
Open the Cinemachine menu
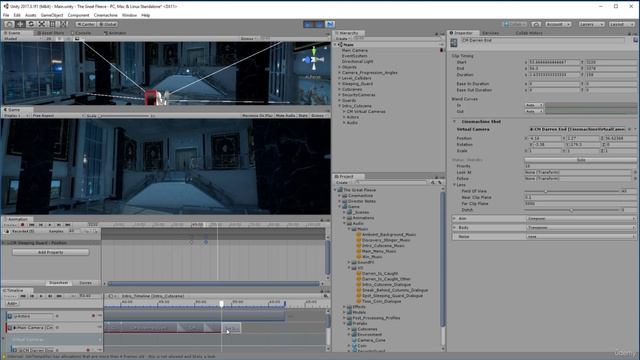105,15
